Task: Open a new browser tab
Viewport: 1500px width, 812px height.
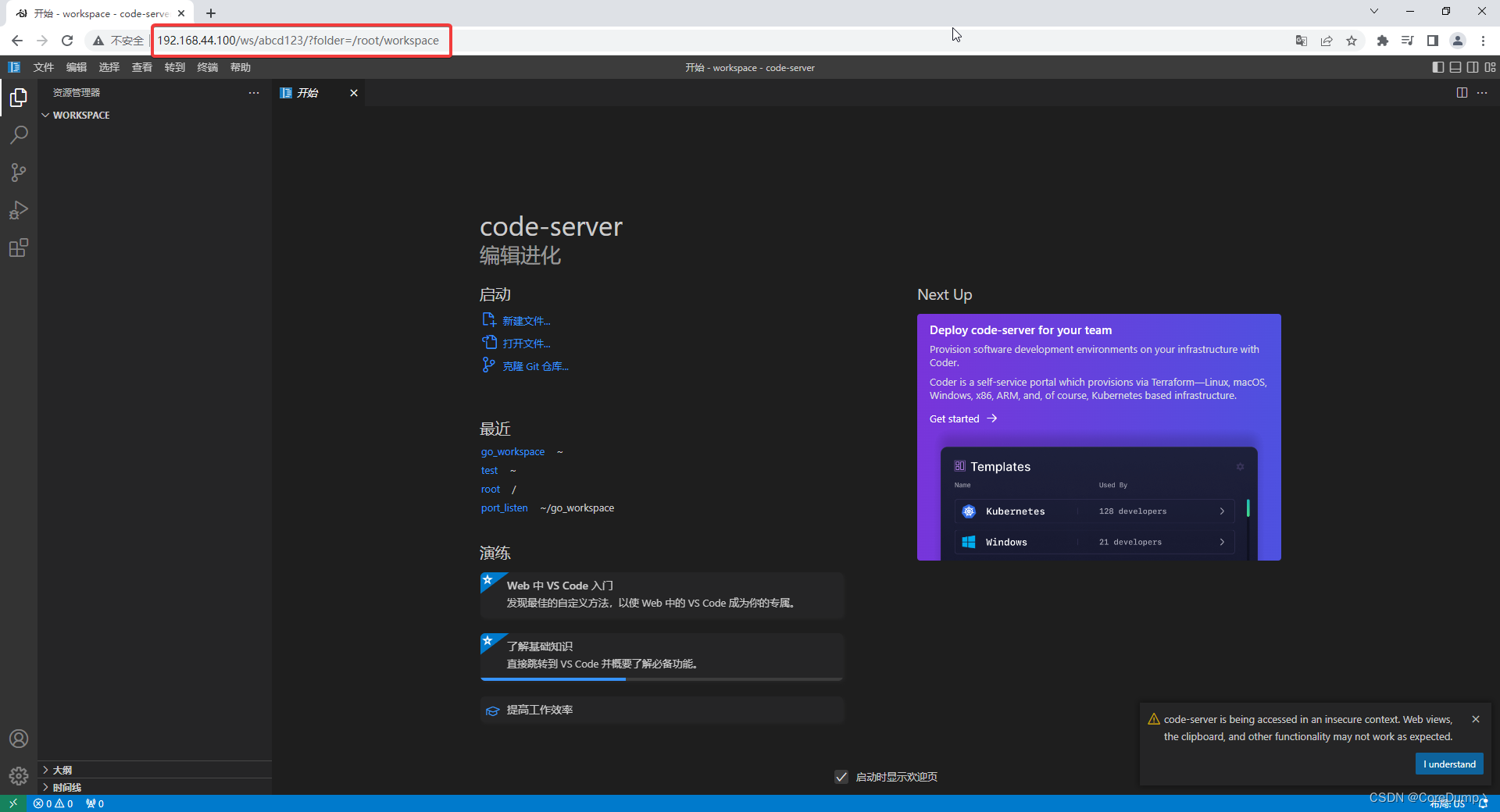Action: 211,13
